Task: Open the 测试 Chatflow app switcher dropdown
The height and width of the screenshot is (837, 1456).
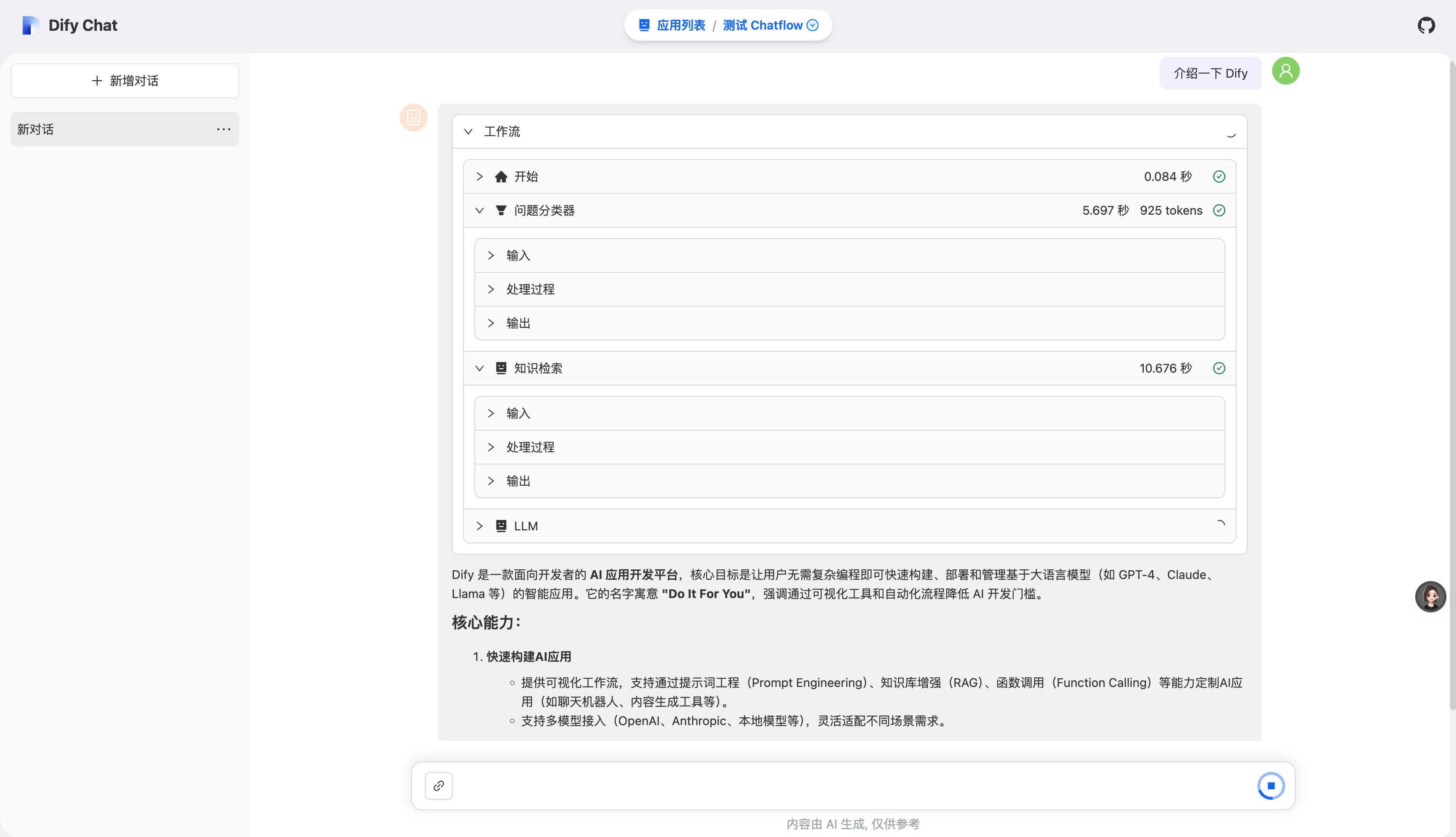Action: click(x=813, y=25)
